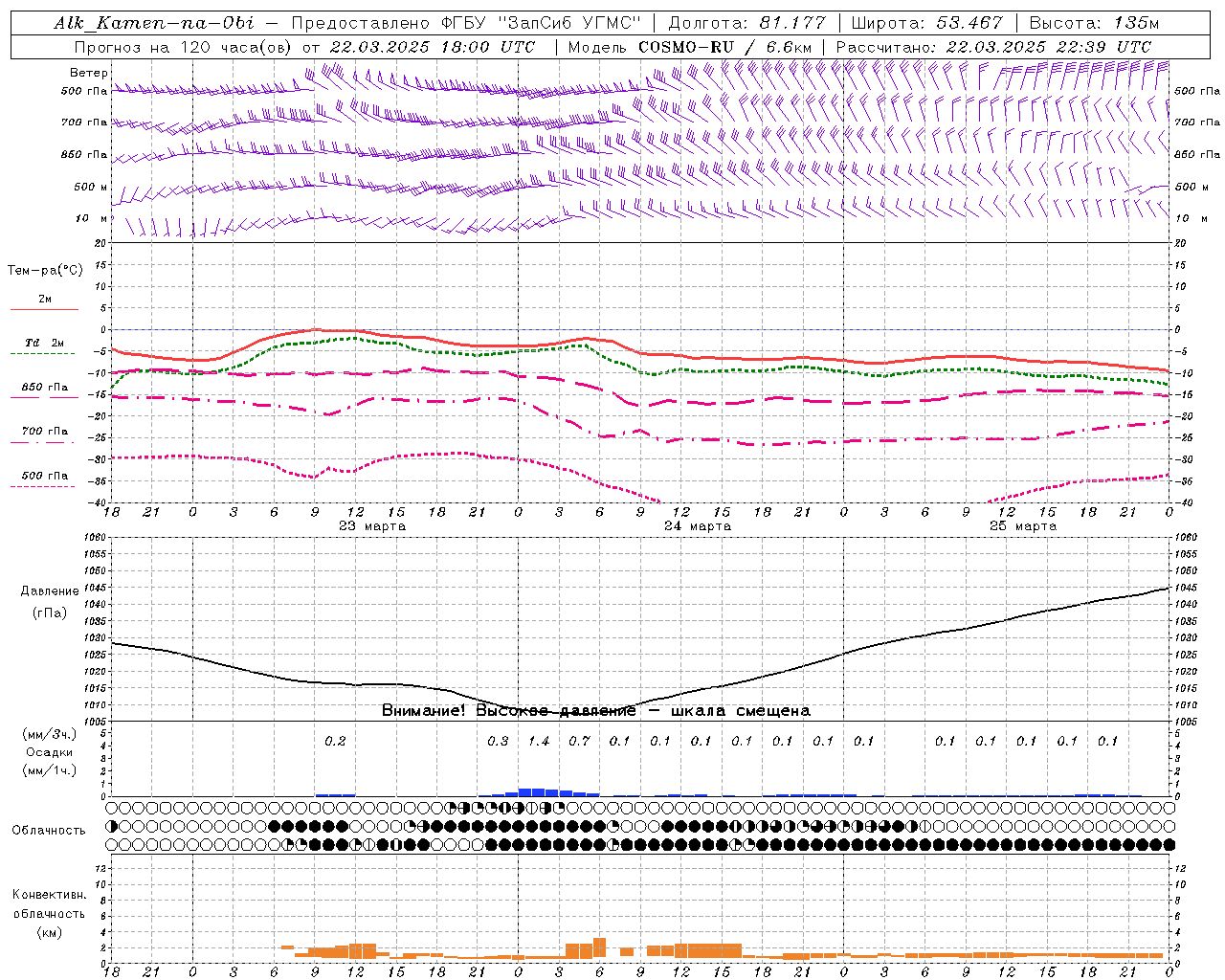Click the 'Тем-ра(°C)' temperature panel label
Image resolution: width=1225 pixels, height=980 pixels.
[45, 271]
